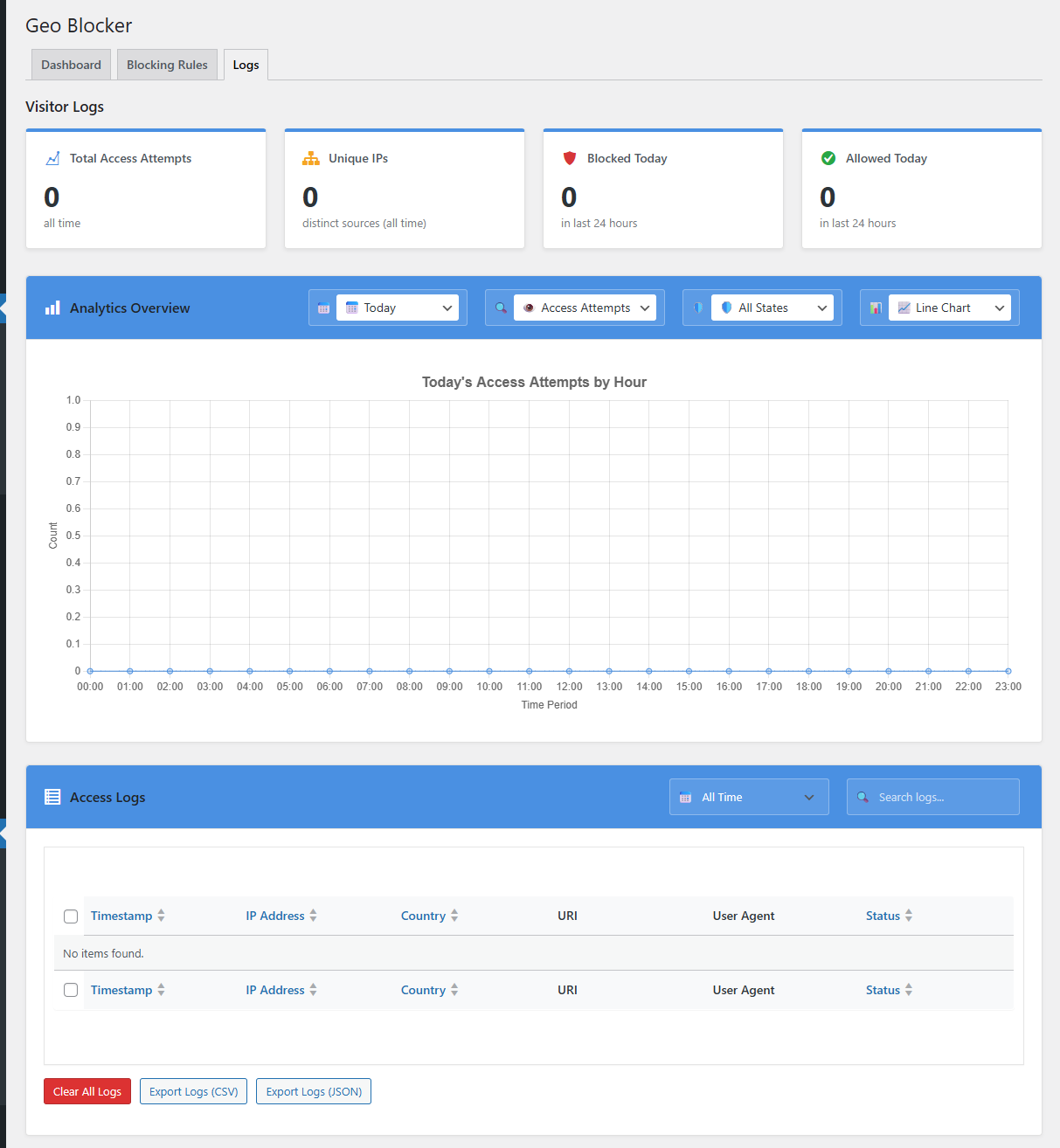This screenshot has height=1148, width=1060.
Task: Click the Clear All Logs button
Action: 87,1091
